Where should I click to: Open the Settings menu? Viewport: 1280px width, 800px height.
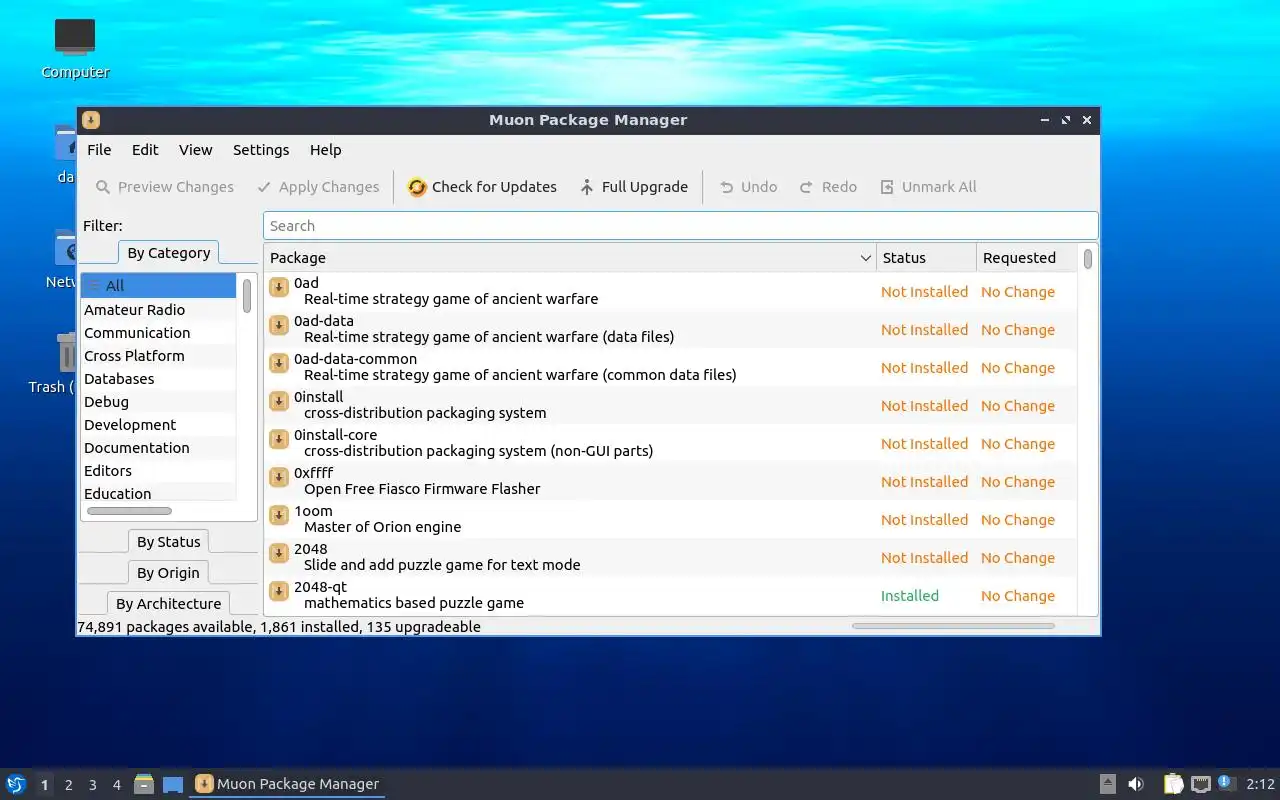[261, 150]
